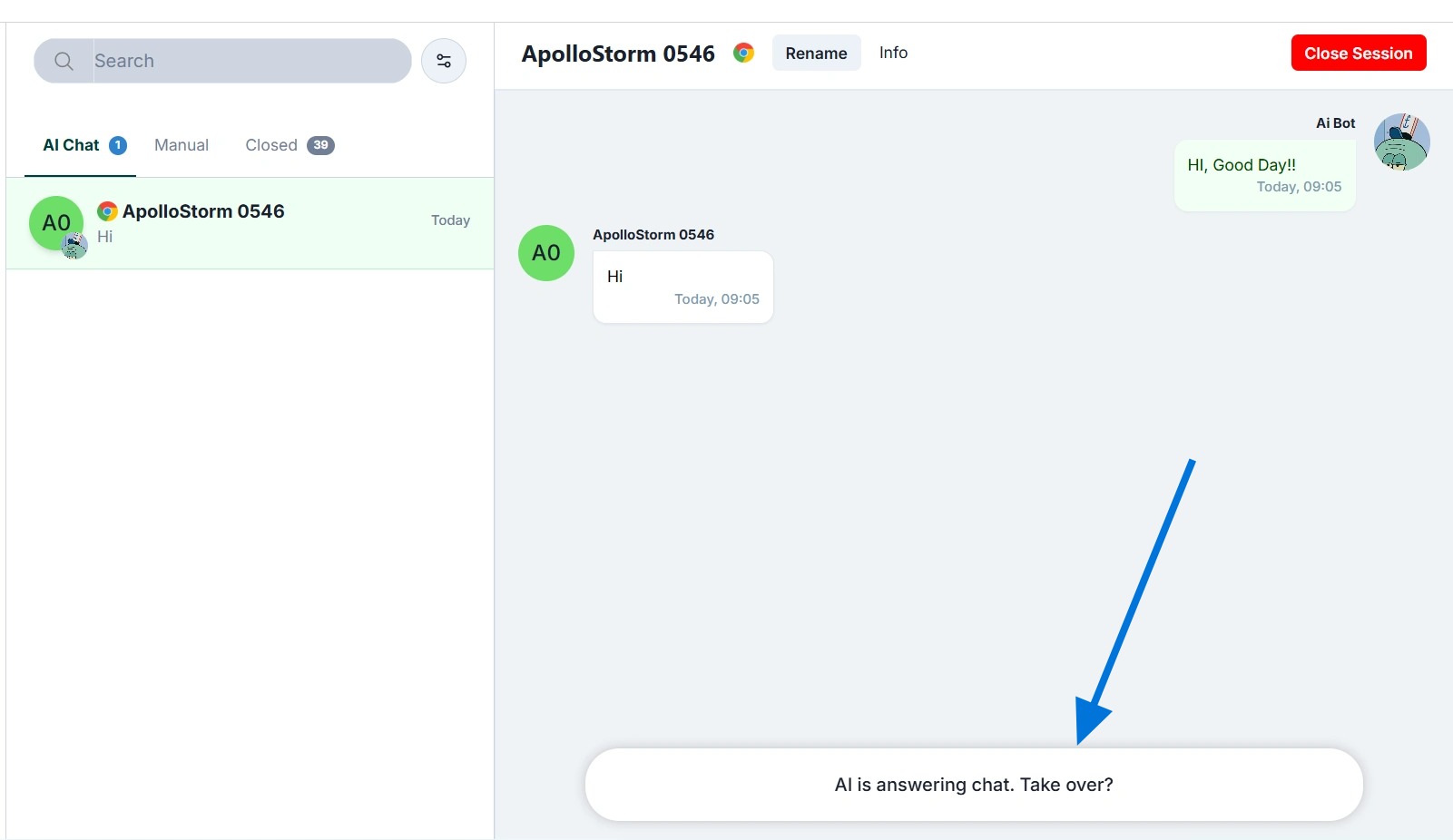The height and width of the screenshot is (840, 1453).
Task: Click the small bot badge on list avatar
Action: click(x=74, y=246)
